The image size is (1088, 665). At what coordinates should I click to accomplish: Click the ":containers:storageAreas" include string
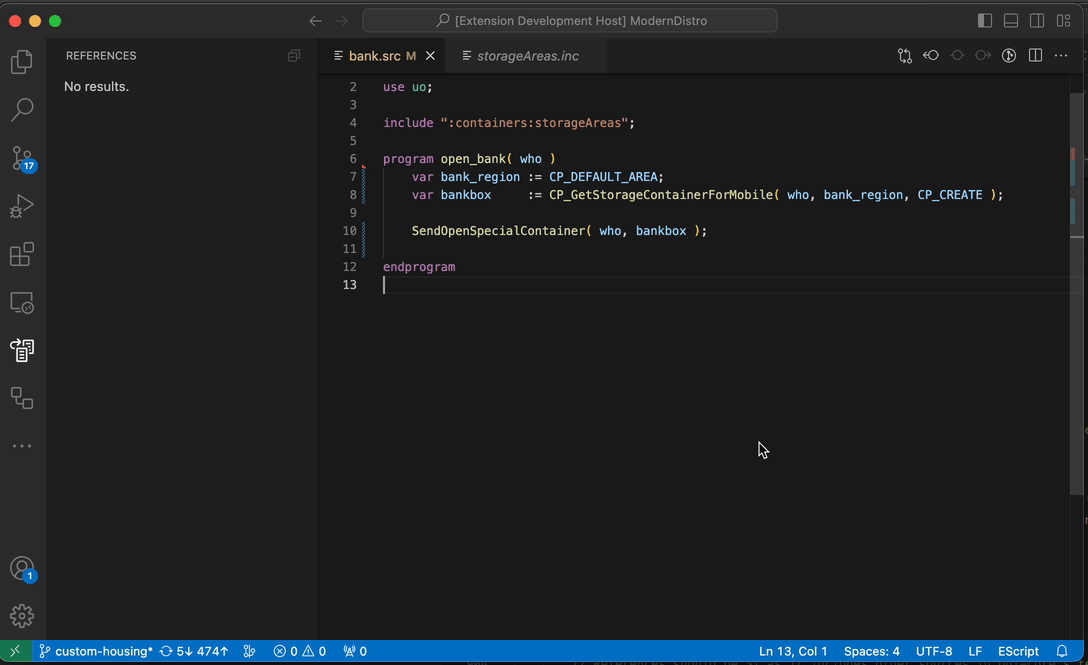point(534,123)
